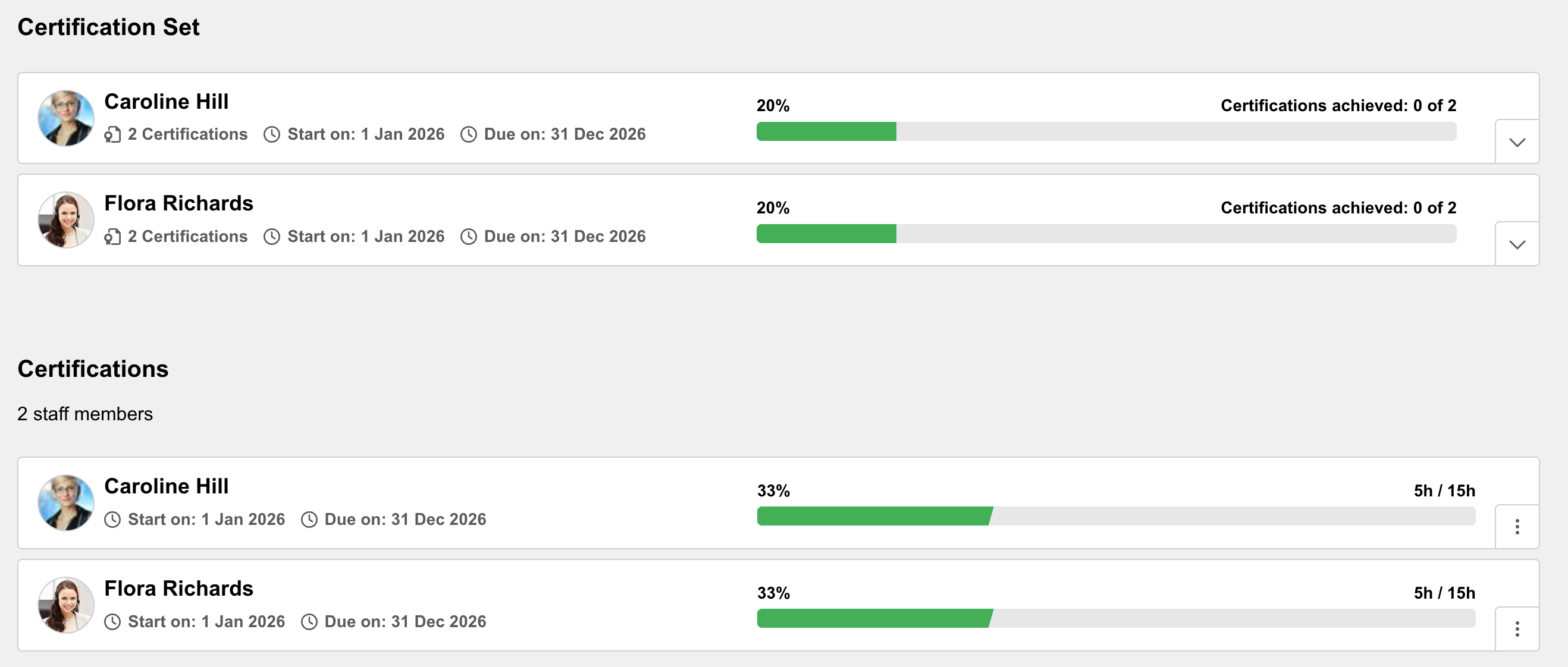The height and width of the screenshot is (667, 1568).
Task: Click Caroline's Certifications achieved 0 of 2 label
Action: tap(1338, 105)
